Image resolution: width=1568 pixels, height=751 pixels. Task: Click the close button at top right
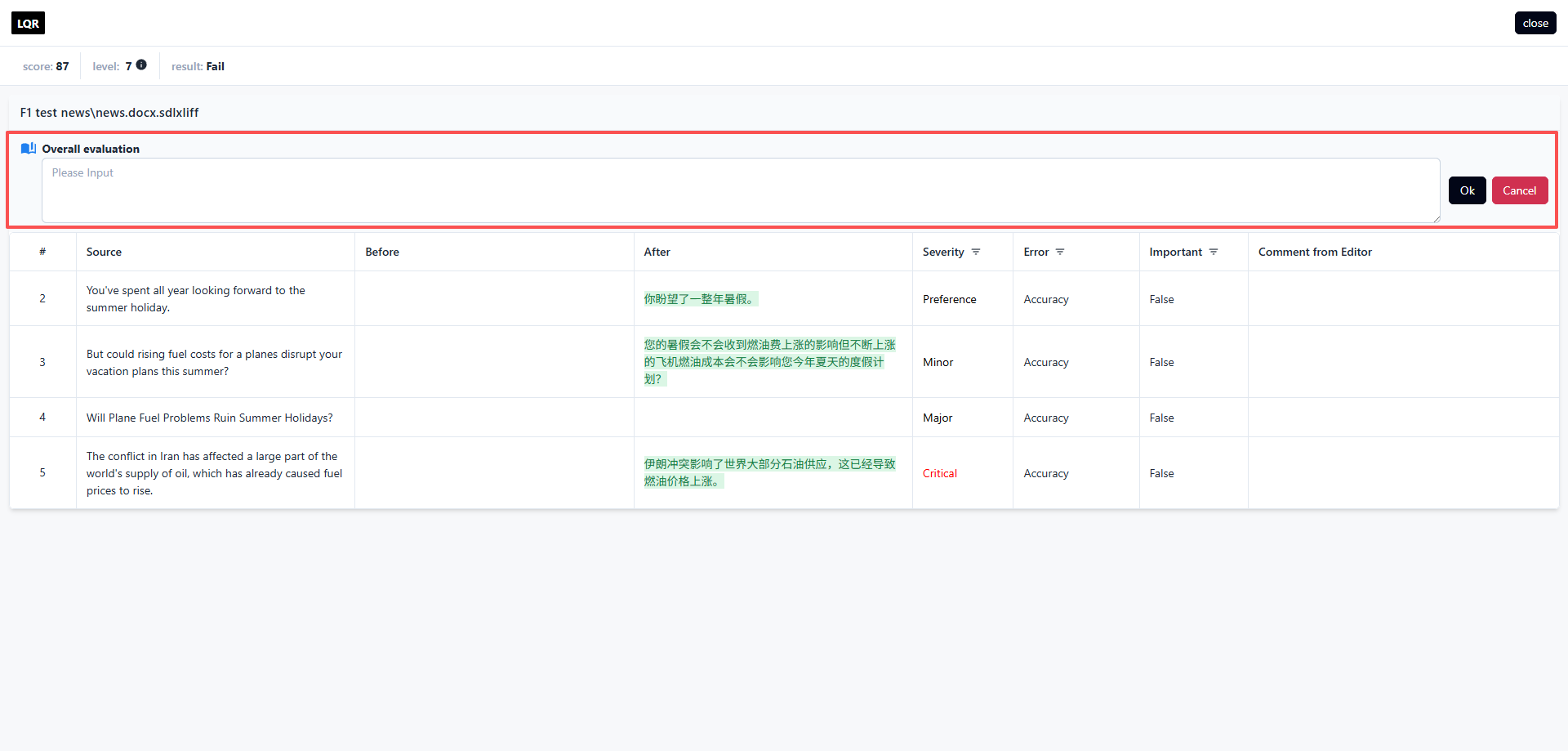tap(1535, 23)
